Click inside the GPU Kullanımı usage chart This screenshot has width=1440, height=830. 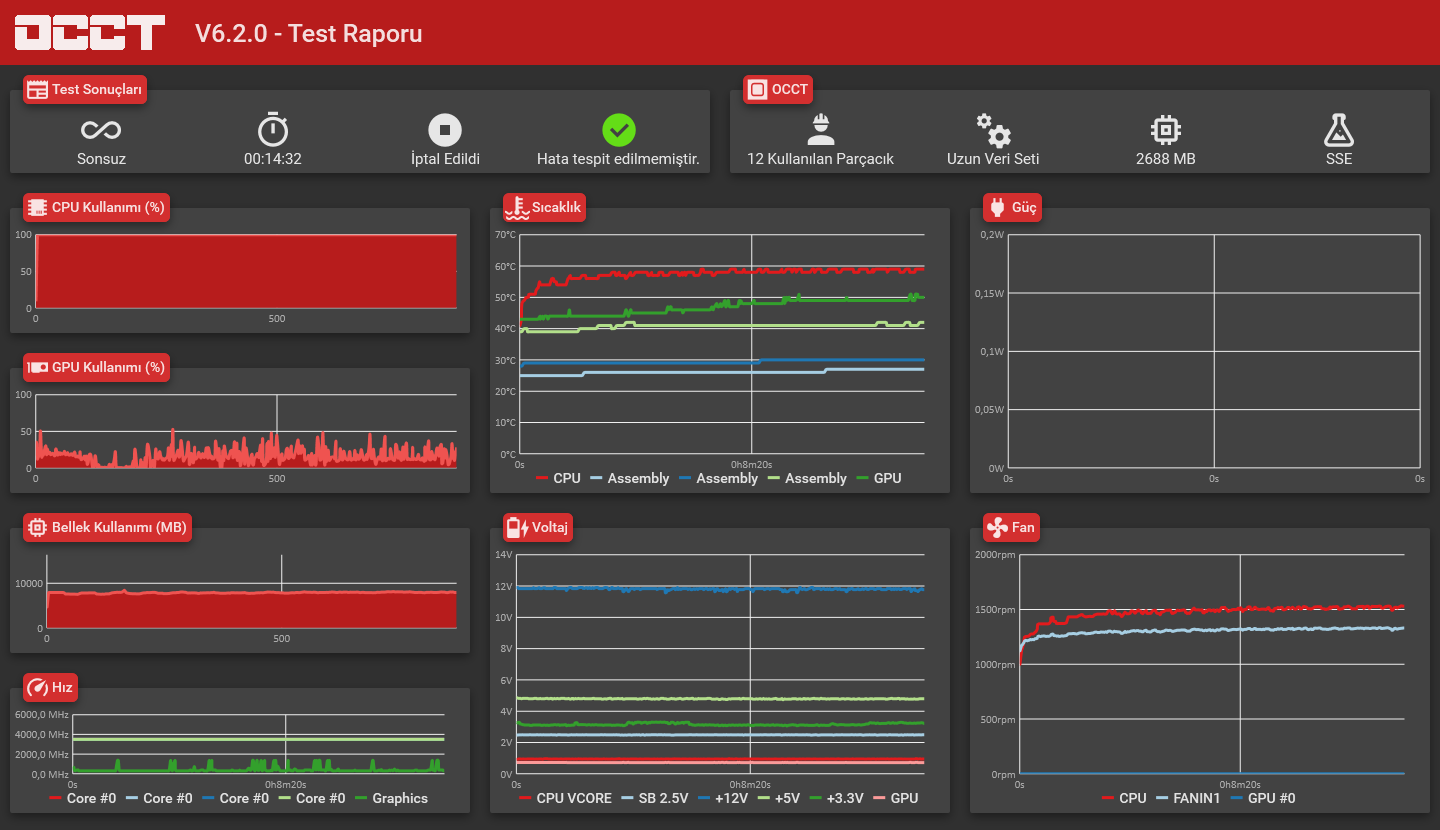pos(246,431)
